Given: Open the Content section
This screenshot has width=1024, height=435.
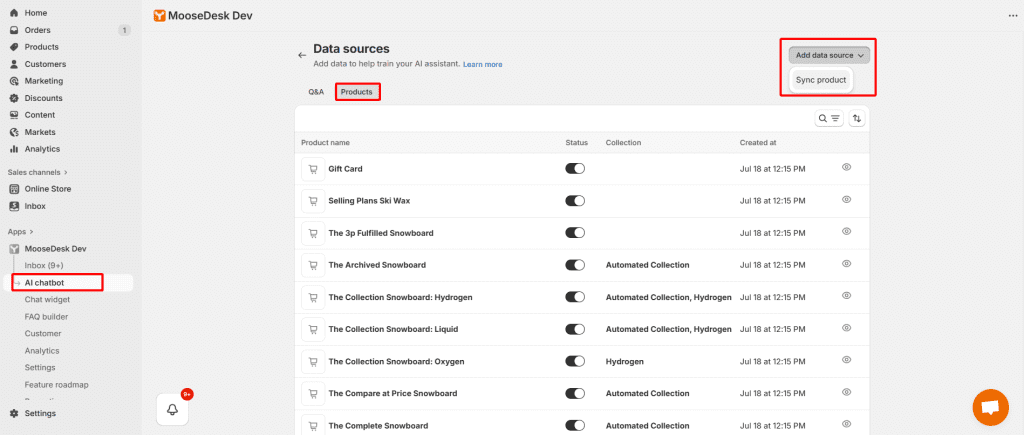Looking at the screenshot, I should click(x=40, y=115).
